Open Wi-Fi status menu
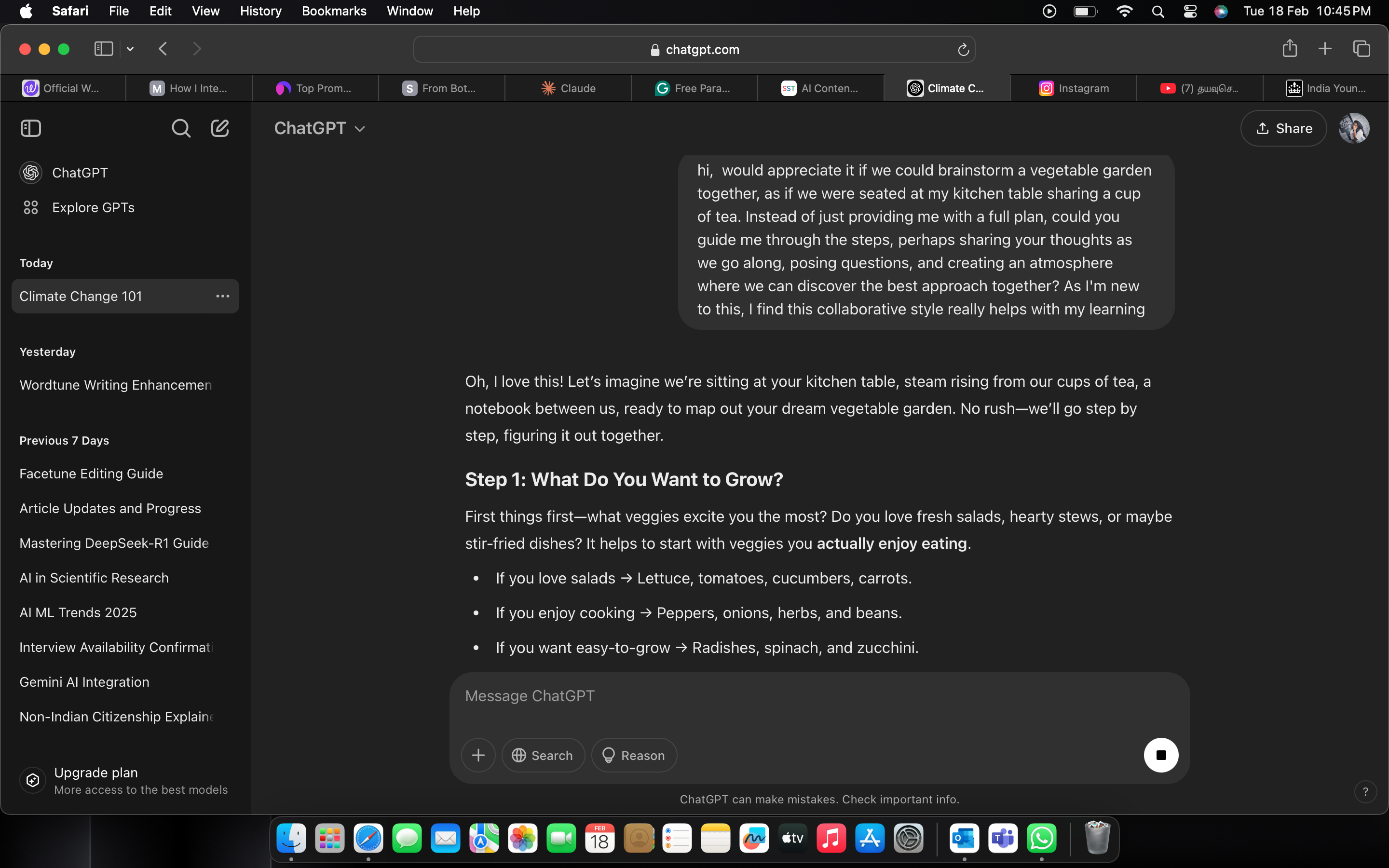Screen dimensions: 1389x868 point(1124,11)
